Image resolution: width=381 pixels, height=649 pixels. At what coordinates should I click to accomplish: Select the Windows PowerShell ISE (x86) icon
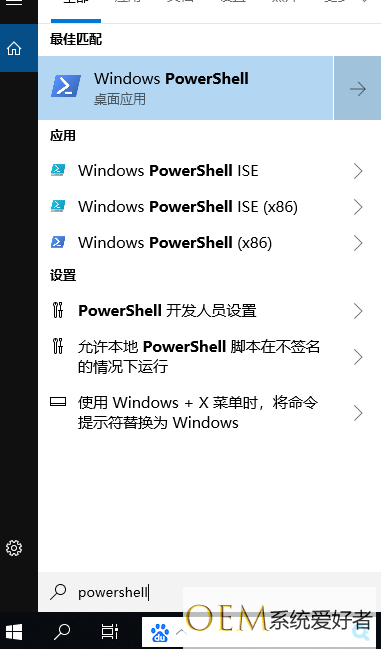tap(58, 206)
